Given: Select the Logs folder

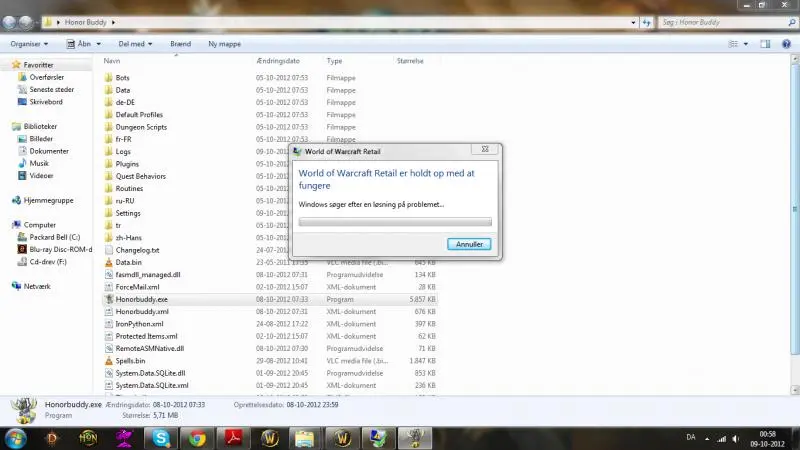Looking at the screenshot, I should coord(123,152).
